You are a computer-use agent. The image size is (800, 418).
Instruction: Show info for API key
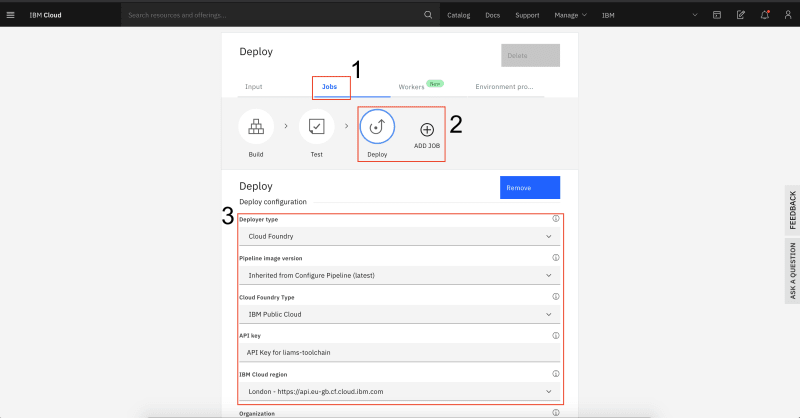pyautogui.click(x=556, y=335)
